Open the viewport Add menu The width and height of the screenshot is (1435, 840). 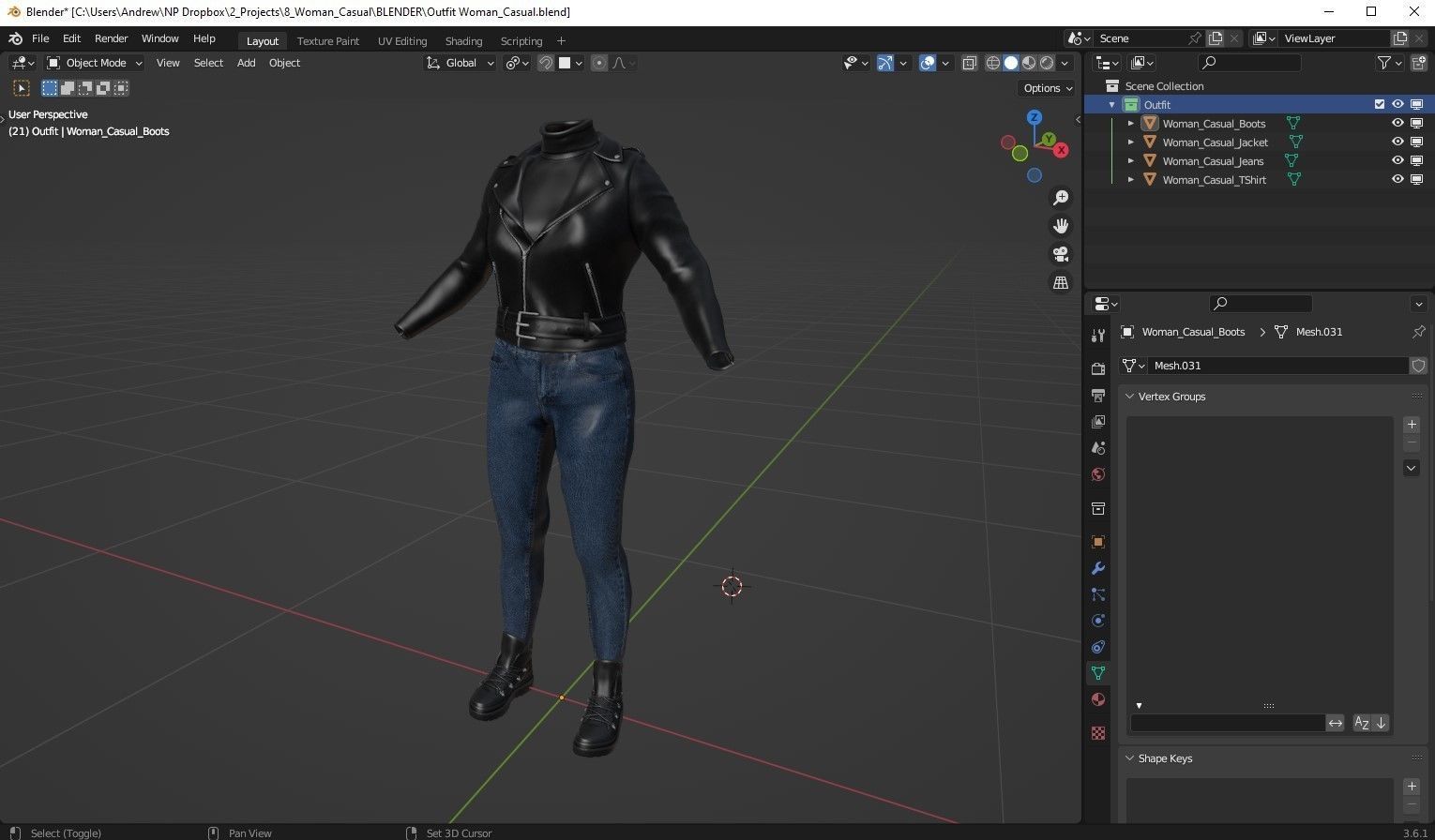(246, 63)
